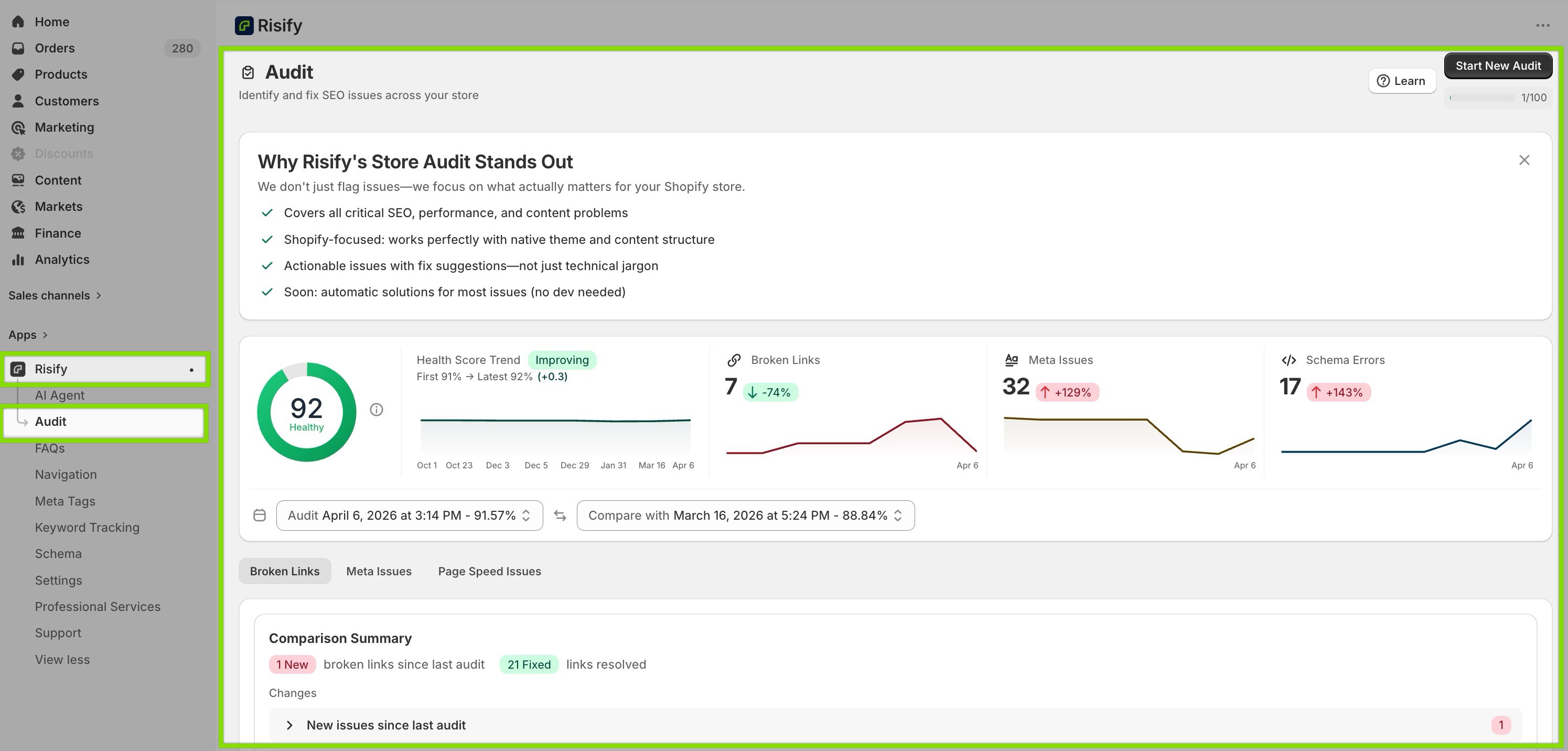The image size is (1568, 751).
Task: Click the red count badge on New issues row
Action: [1501, 725]
